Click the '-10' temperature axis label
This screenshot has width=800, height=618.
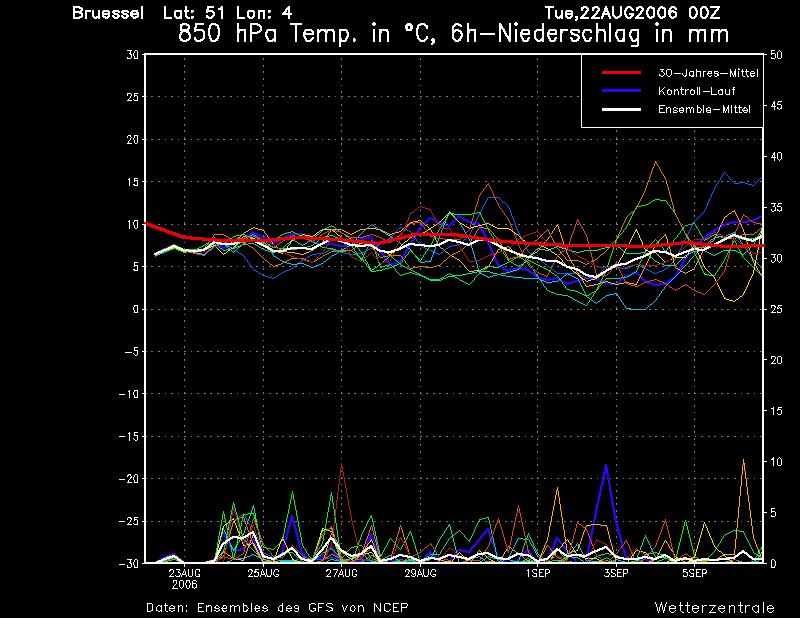click(129, 394)
